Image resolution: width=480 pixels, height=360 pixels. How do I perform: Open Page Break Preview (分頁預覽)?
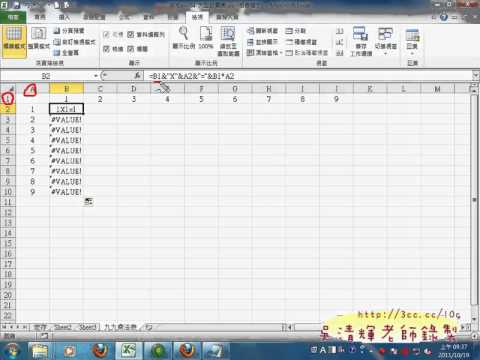point(69,31)
